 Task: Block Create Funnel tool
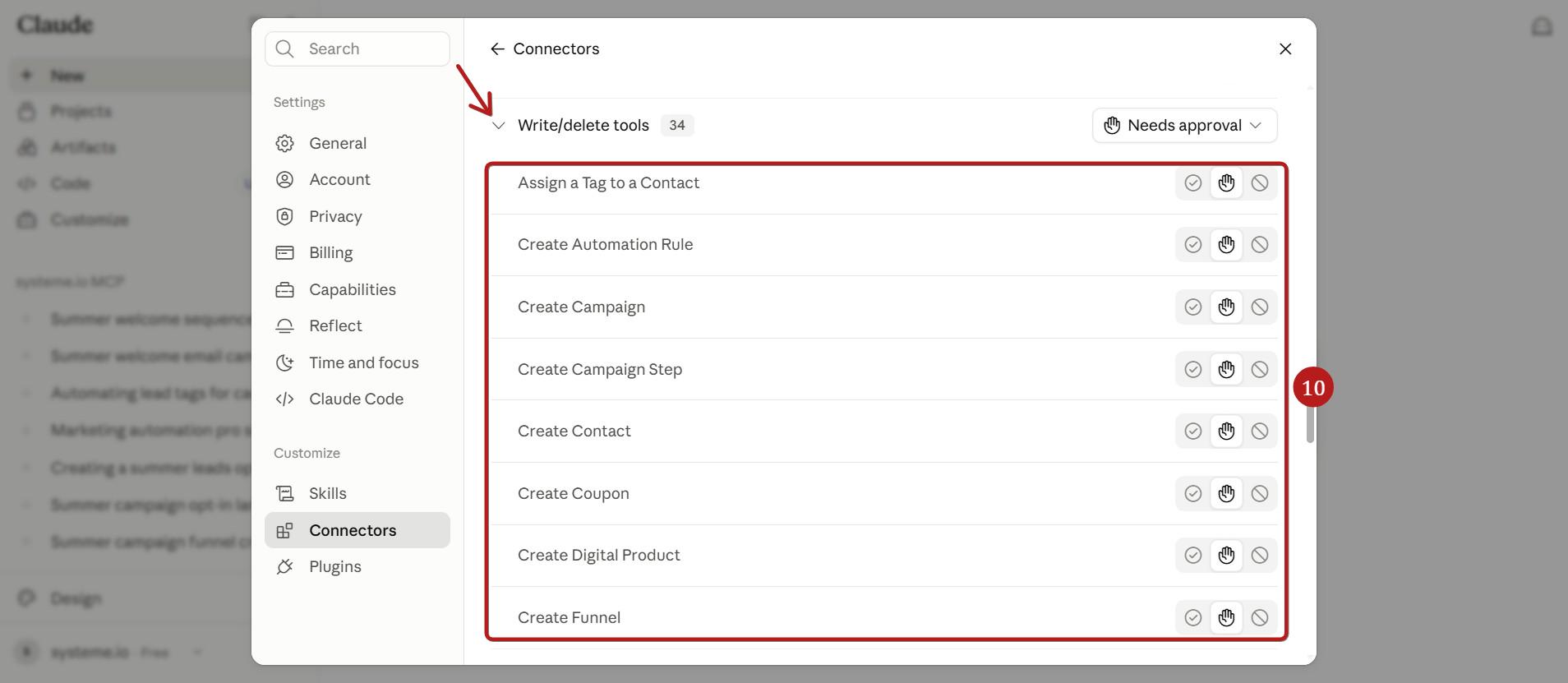coord(1259,618)
